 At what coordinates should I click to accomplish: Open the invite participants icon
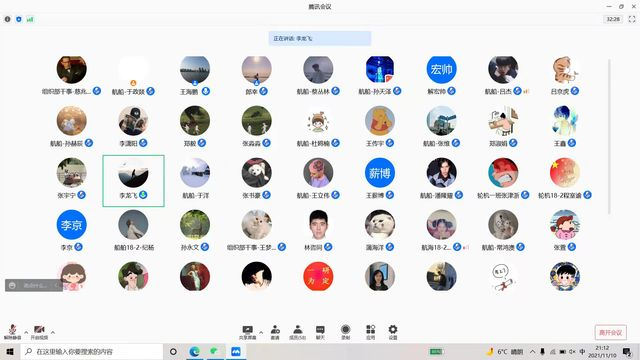point(275,332)
